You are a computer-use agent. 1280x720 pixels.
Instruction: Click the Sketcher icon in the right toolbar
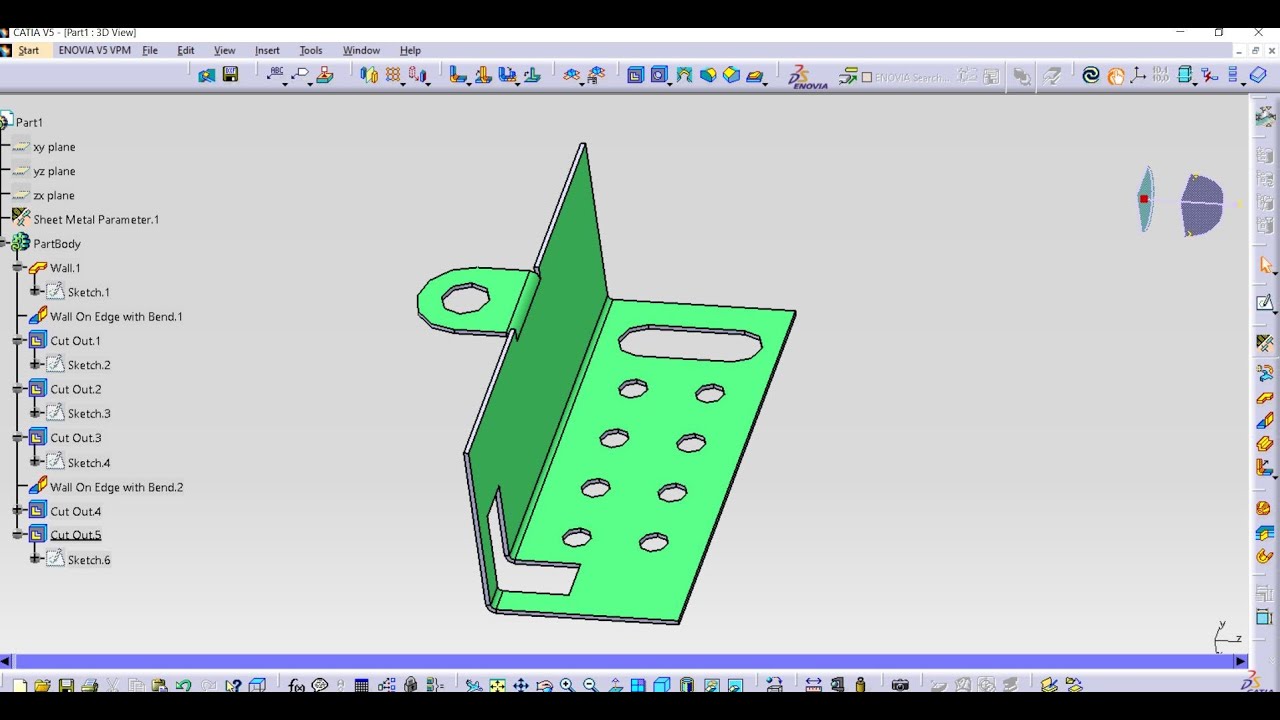point(1265,303)
